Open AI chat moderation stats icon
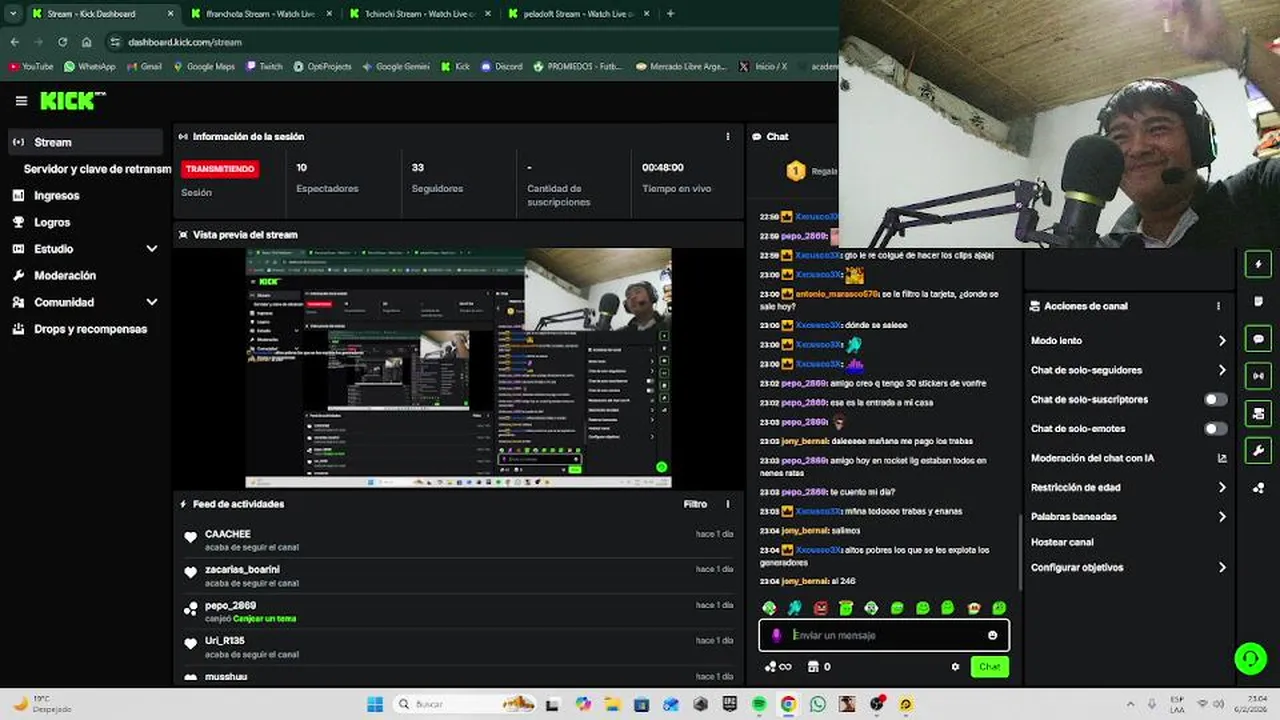1280x720 pixels. (x=1222, y=458)
